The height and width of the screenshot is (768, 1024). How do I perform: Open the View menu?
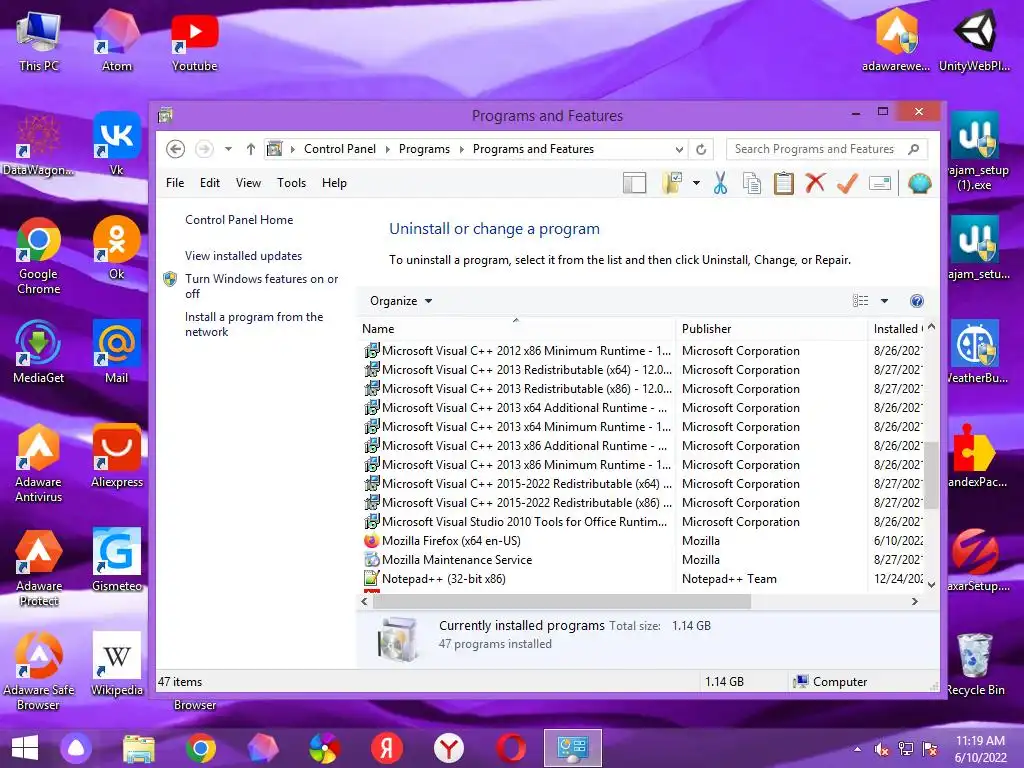pyautogui.click(x=248, y=183)
